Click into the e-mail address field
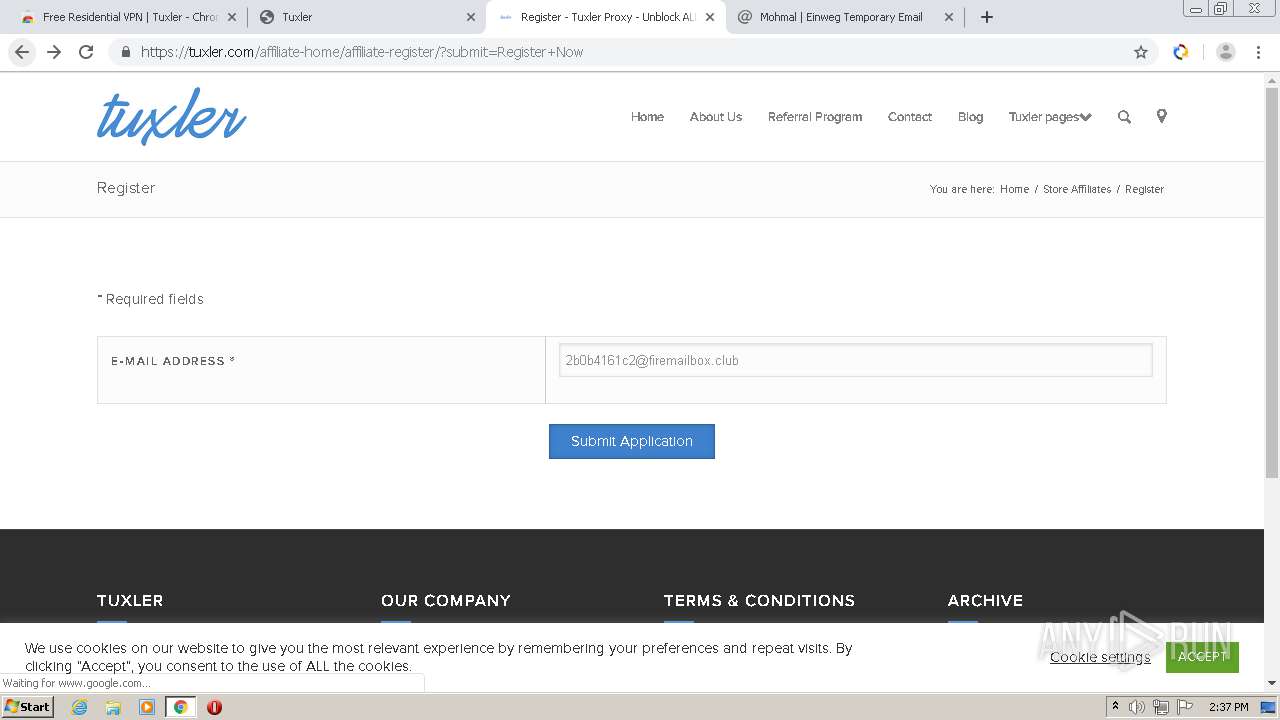Image resolution: width=1280 pixels, height=720 pixels. click(856, 360)
